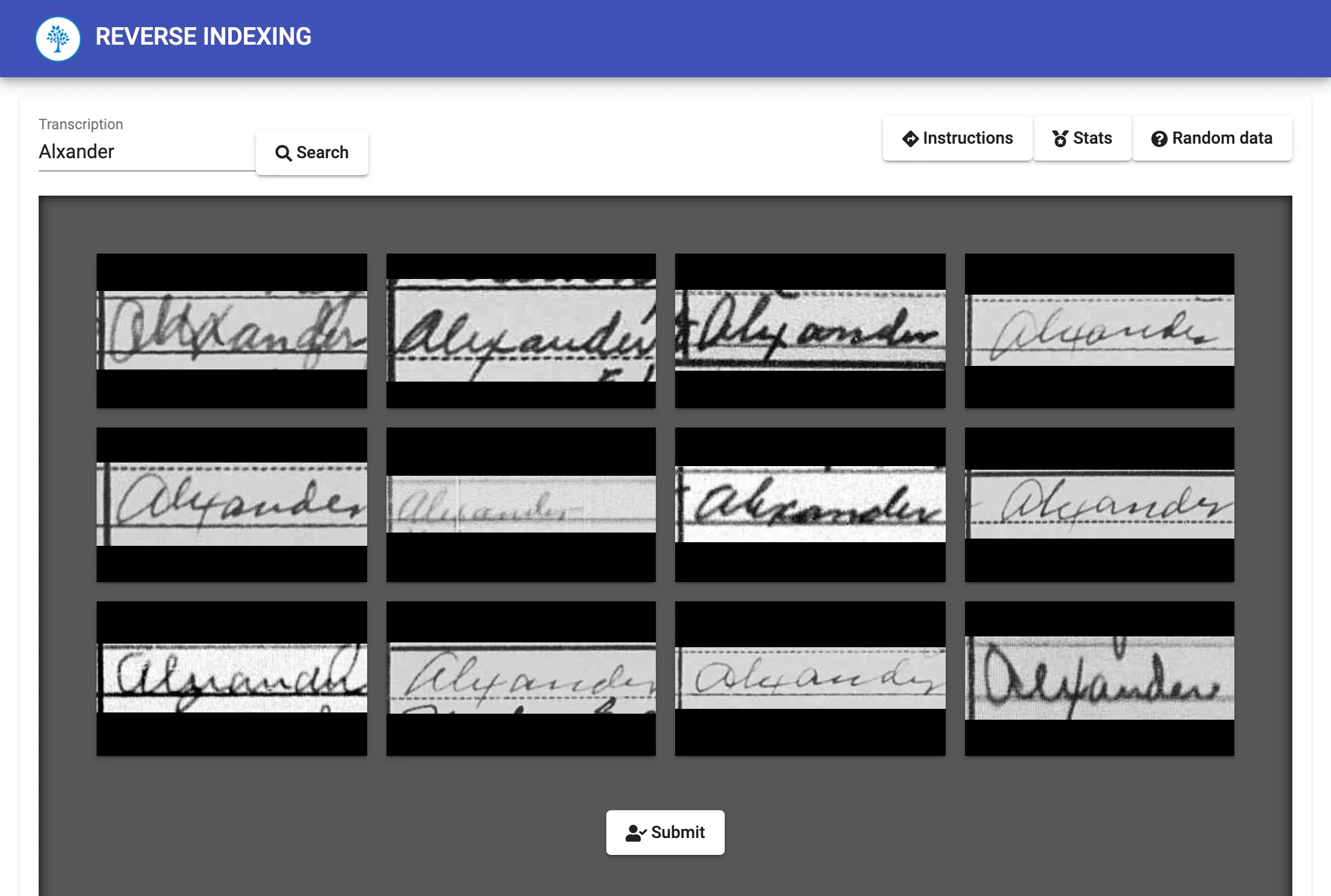The width and height of the screenshot is (1331, 896).
Task: Load Random data
Action: click(1212, 138)
